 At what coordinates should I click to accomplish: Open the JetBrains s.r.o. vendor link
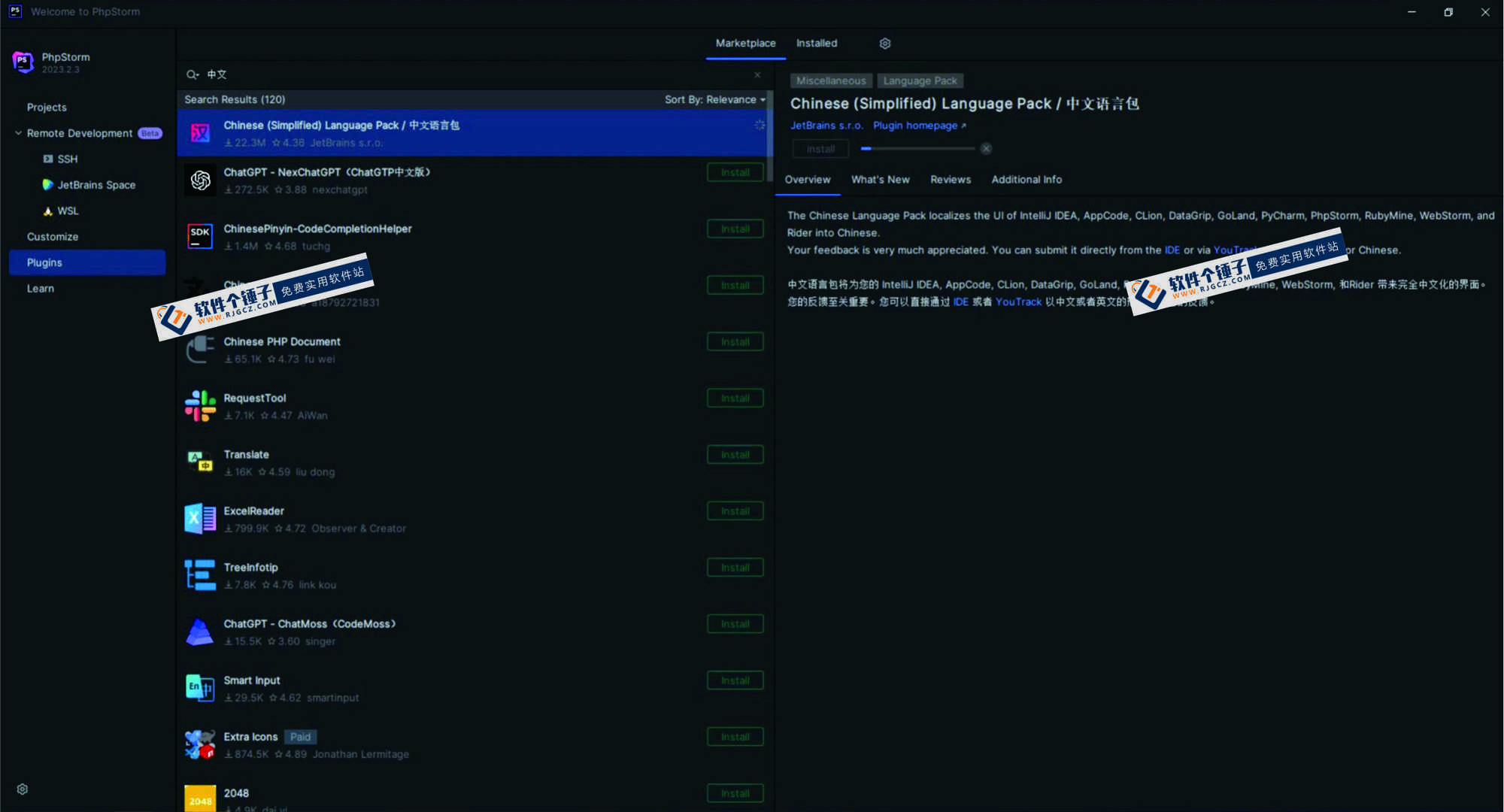(826, 126)
